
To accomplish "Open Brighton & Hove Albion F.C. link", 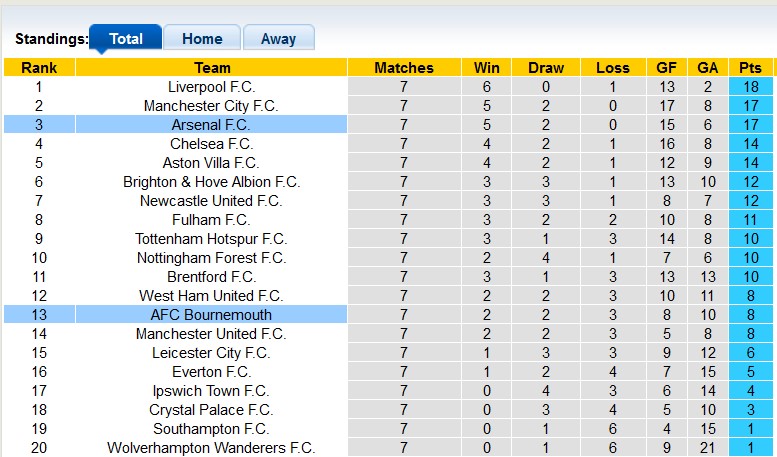I will pos(211,182).
